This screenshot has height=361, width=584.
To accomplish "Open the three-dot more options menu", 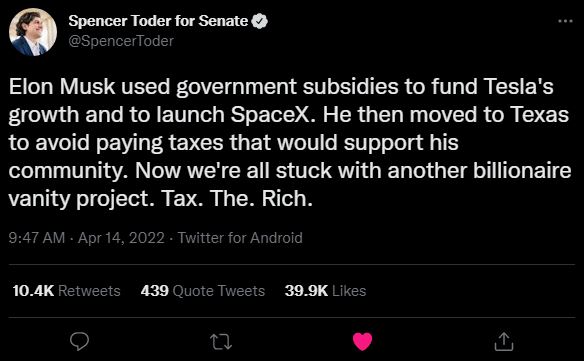I will (x=565, y=21).
